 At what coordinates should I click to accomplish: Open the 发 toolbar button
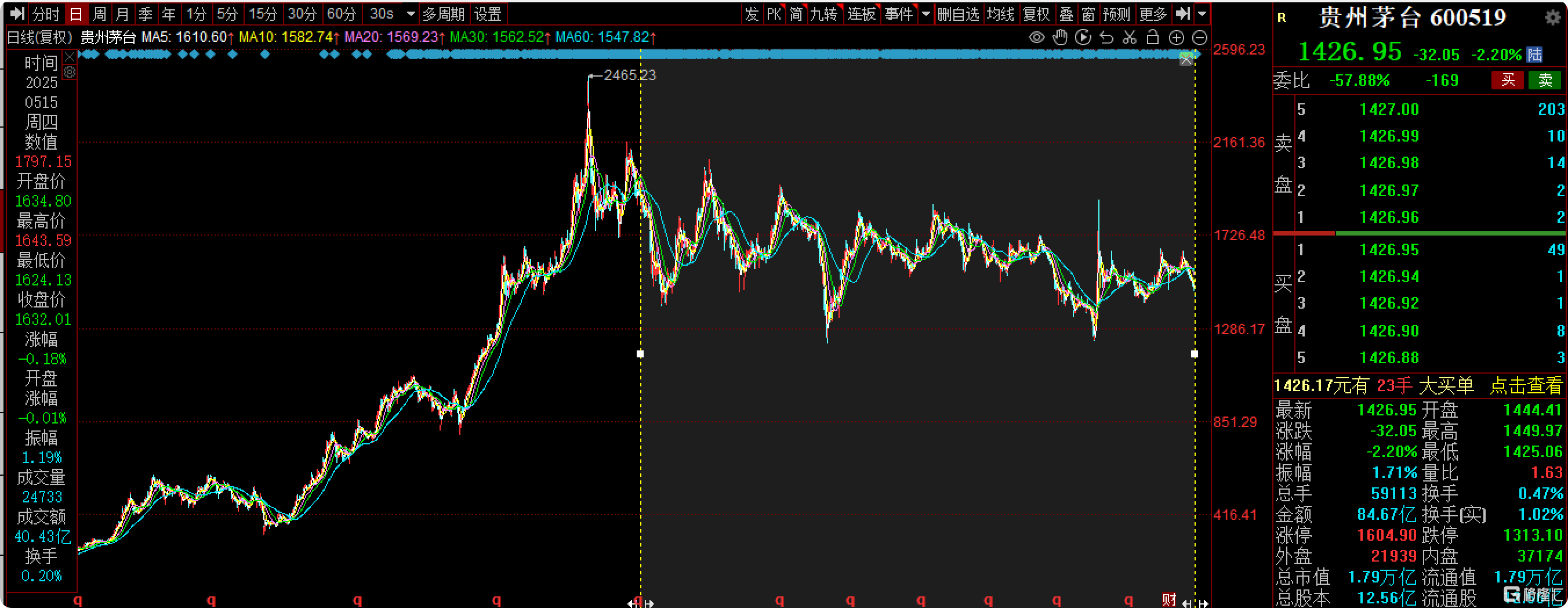click(x=752, y=13)
